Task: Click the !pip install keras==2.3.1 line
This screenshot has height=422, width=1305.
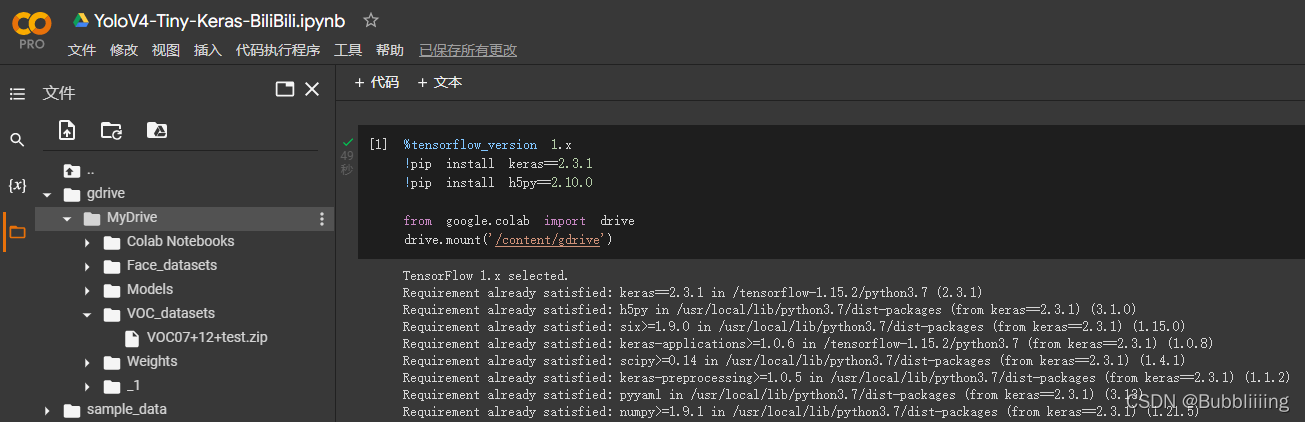Action: click(498, 164)
